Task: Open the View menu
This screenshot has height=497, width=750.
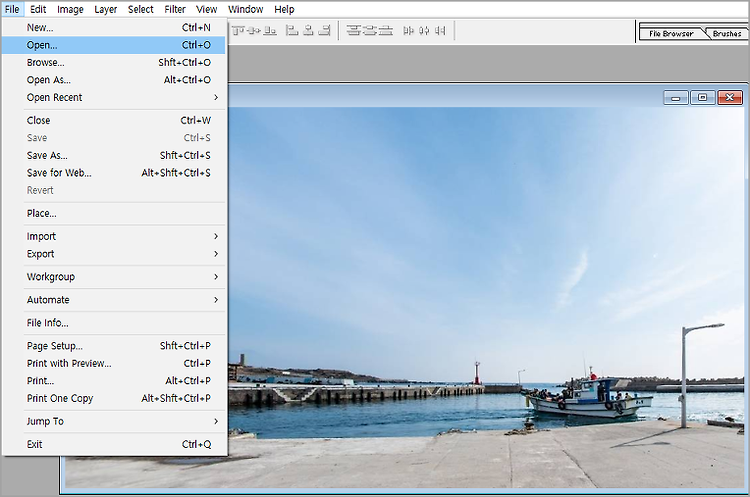Action: [207, 9]
